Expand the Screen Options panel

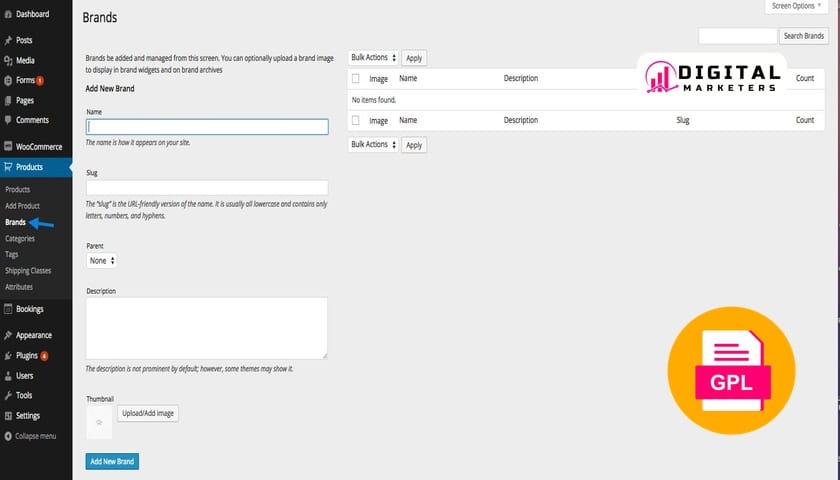(x=796, y=6)
